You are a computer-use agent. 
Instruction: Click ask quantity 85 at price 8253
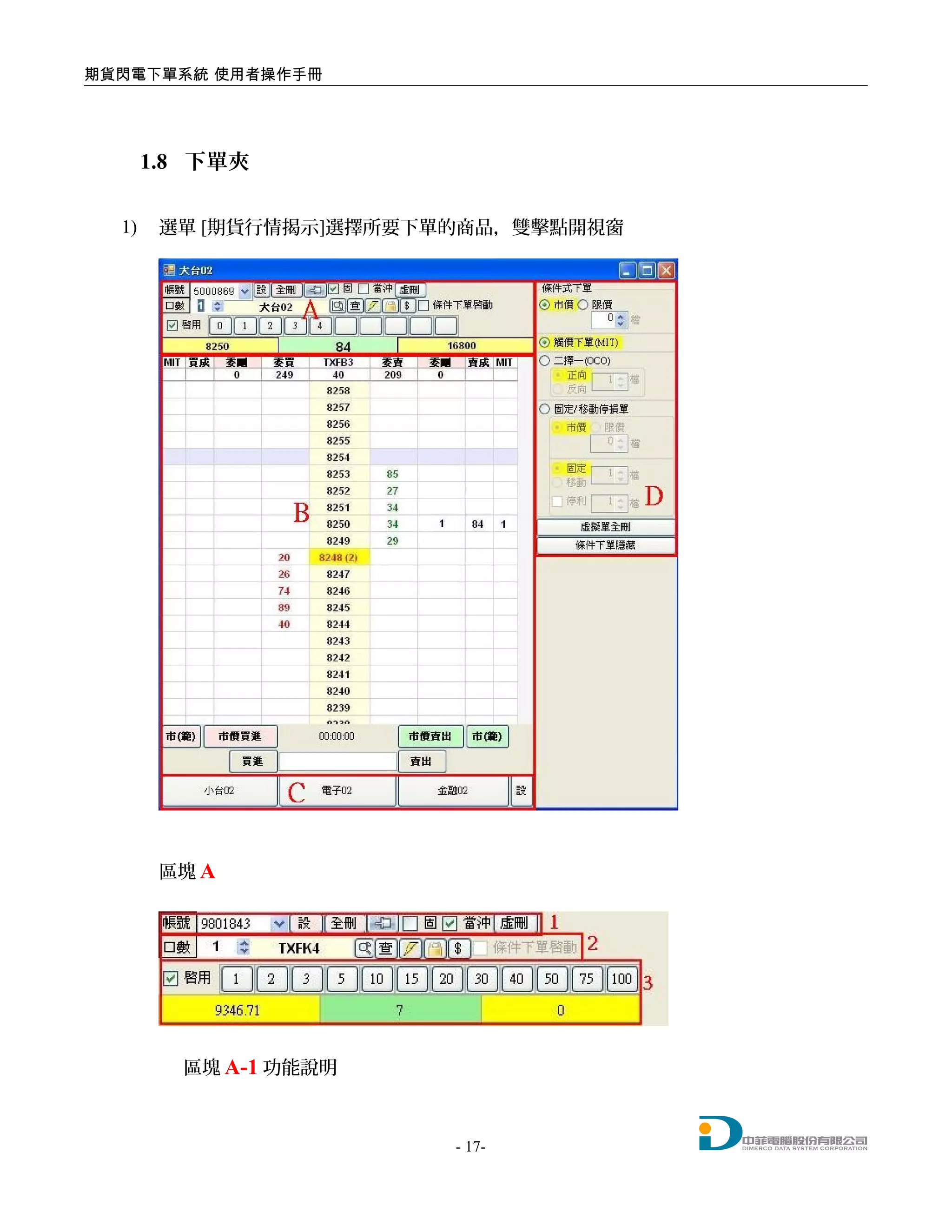tap(392, 474)
